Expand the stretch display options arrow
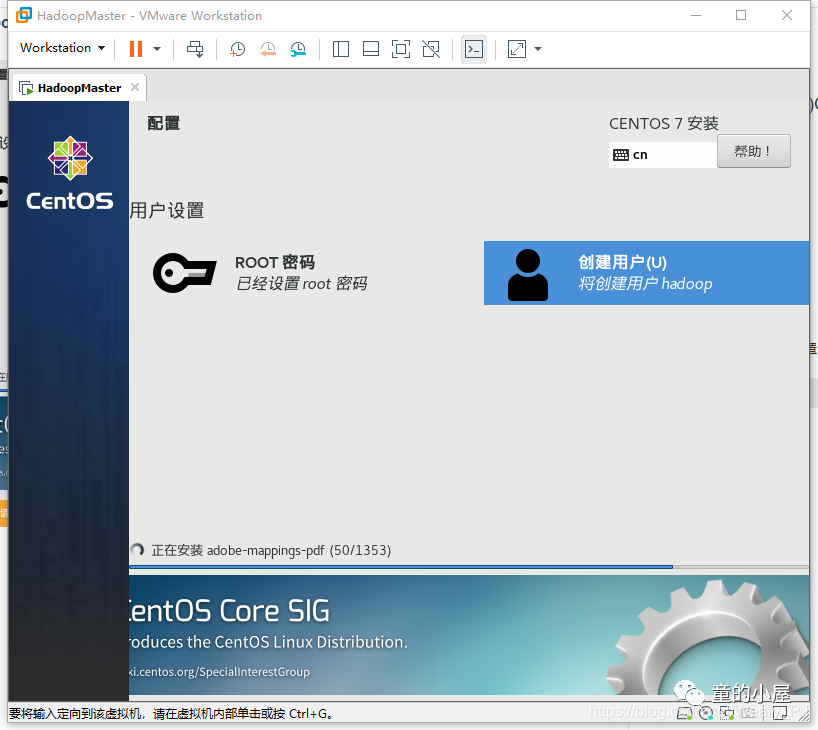The width and height of the screenshot is (818, 730). (538, 49)
